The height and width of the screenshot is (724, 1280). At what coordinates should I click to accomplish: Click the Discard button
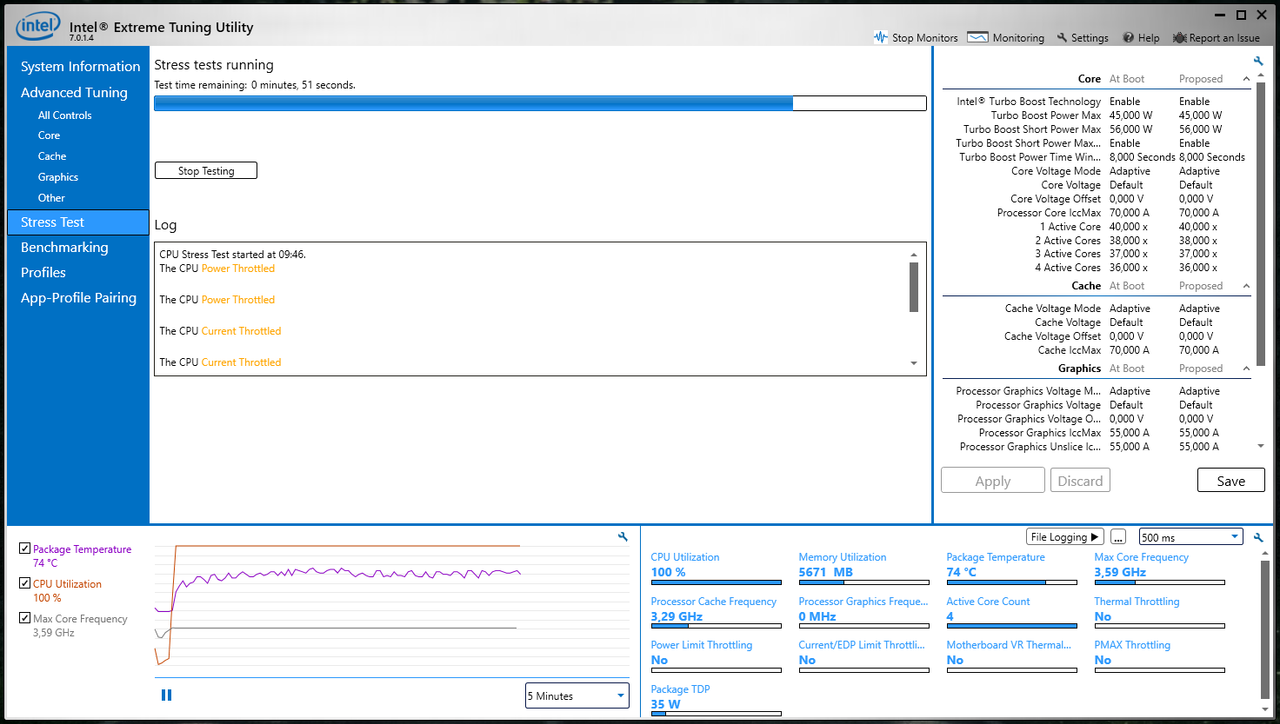[1080, 481]
